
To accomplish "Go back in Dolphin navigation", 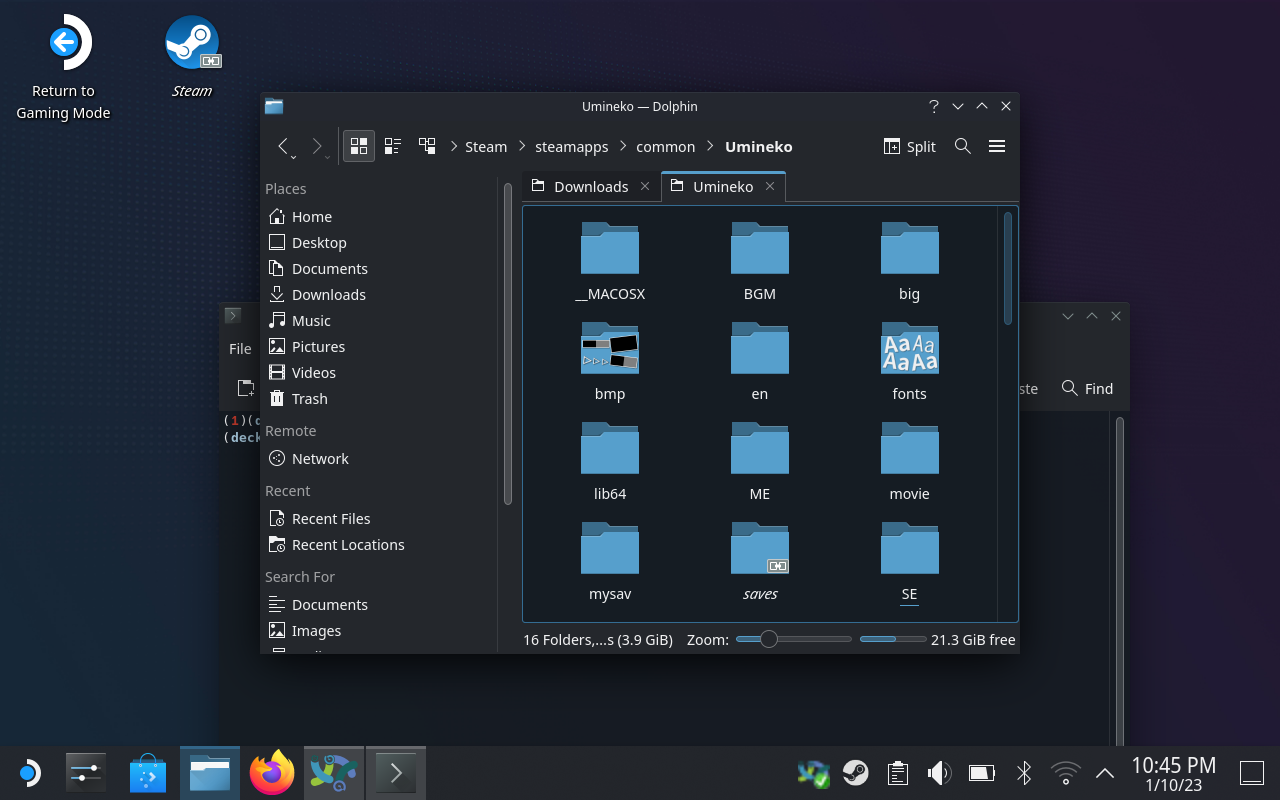I will (285, 147).
